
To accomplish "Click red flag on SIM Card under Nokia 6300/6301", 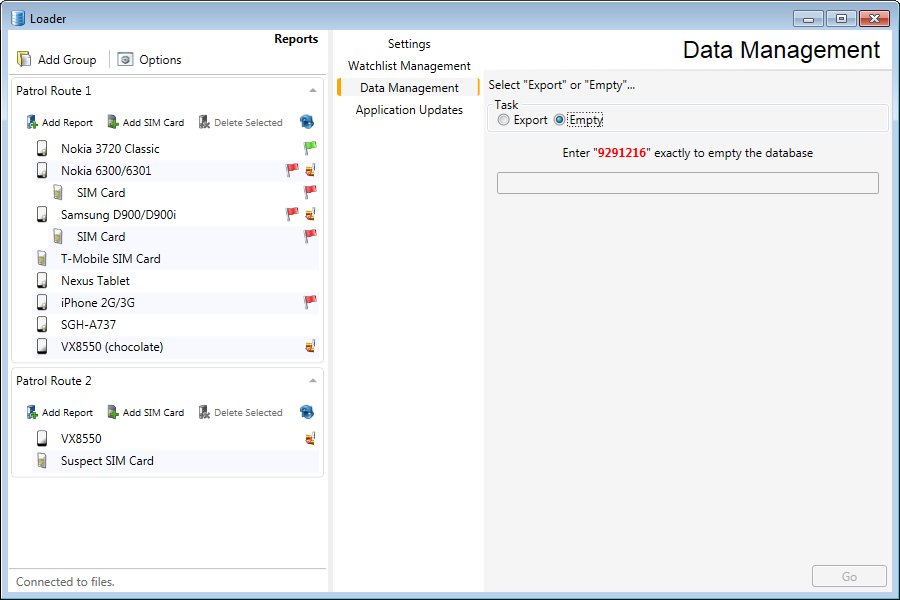I will coord(310,191).
